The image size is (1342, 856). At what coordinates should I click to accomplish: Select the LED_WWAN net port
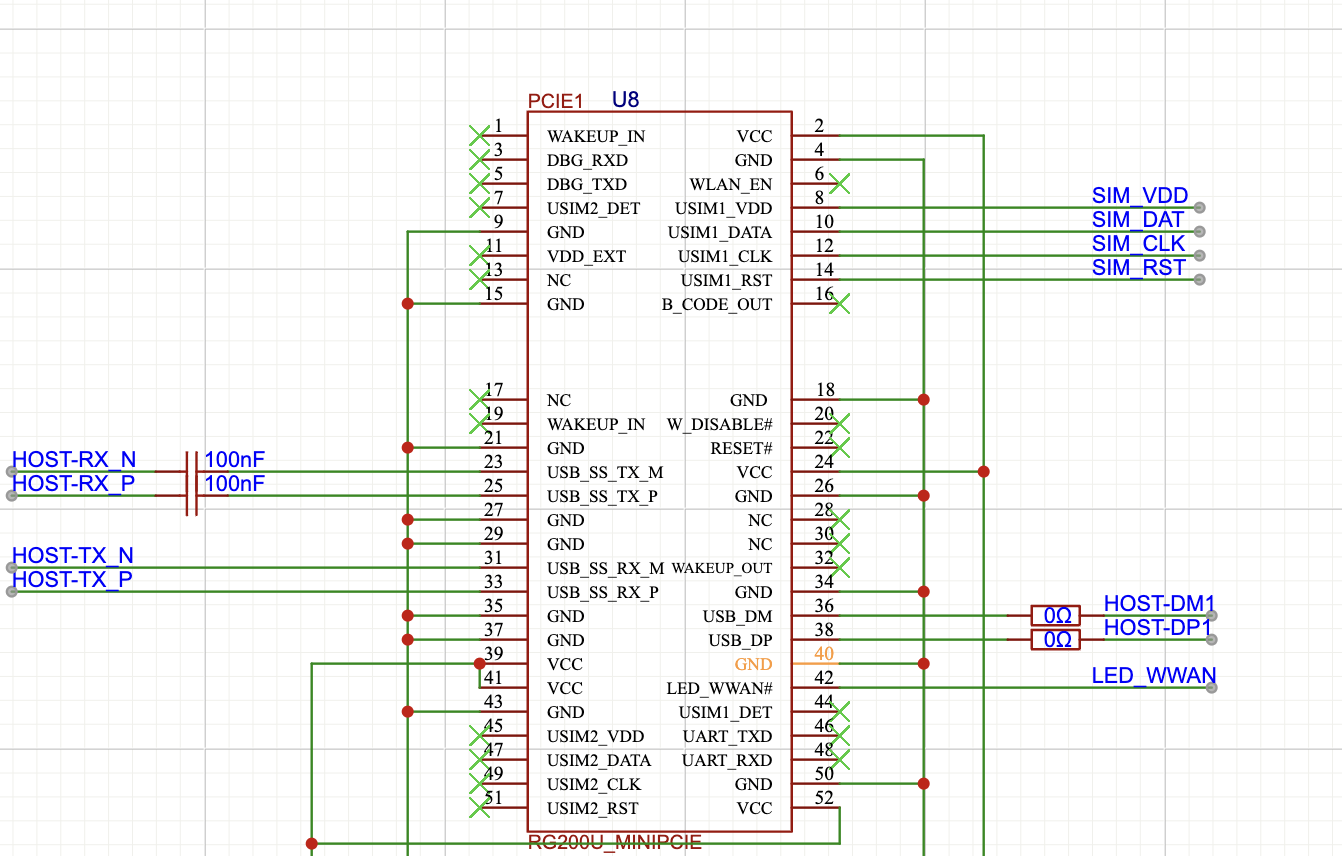point(1152,677)
